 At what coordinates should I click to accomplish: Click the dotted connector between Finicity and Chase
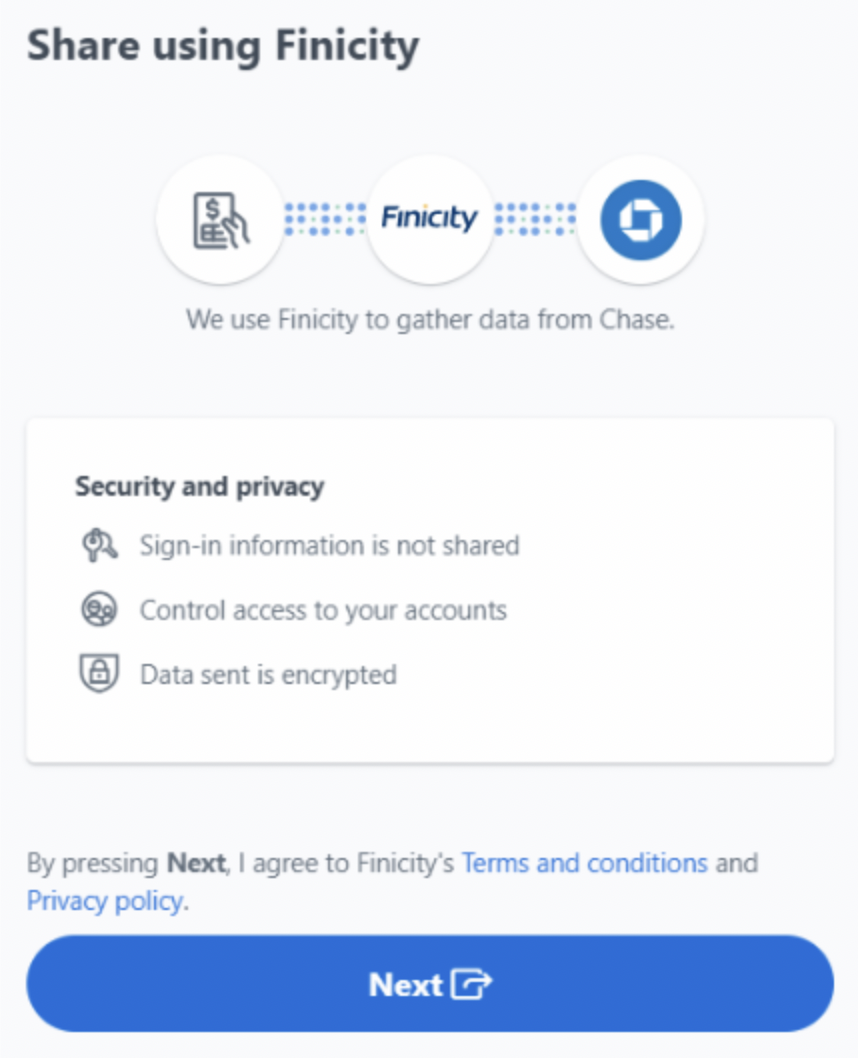click(x=536, y=219)
